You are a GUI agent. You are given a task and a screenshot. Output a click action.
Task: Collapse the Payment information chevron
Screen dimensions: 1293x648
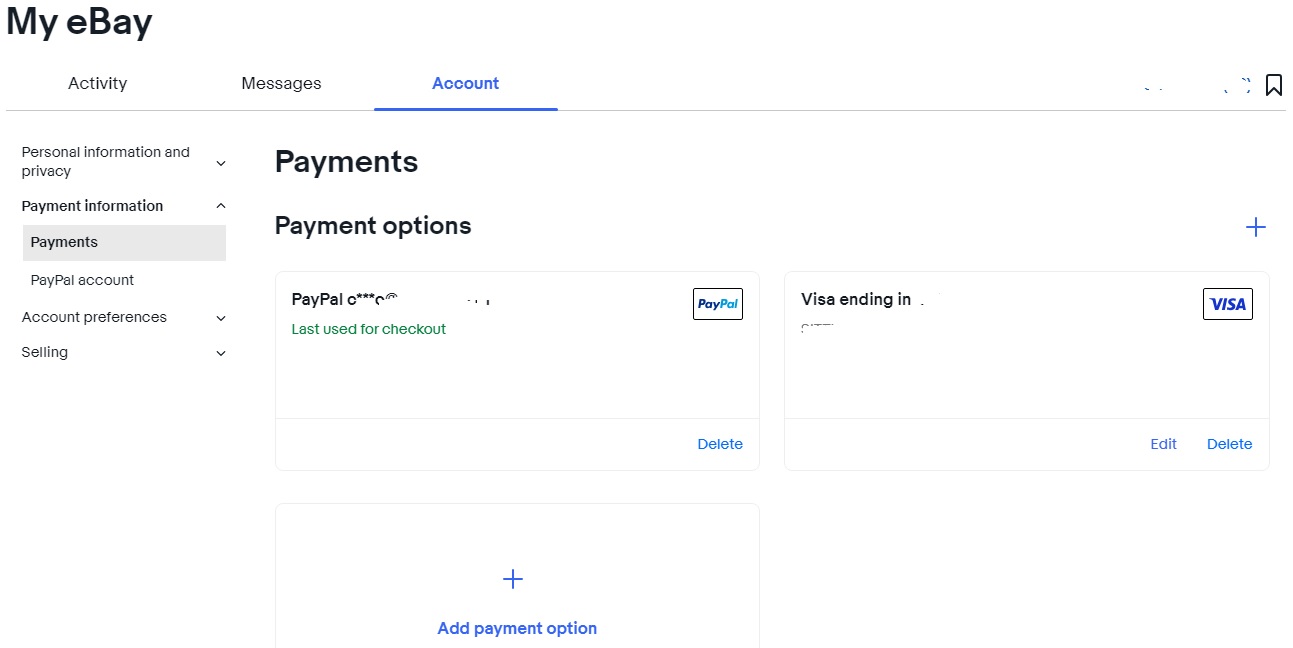(x=221, y=206)
